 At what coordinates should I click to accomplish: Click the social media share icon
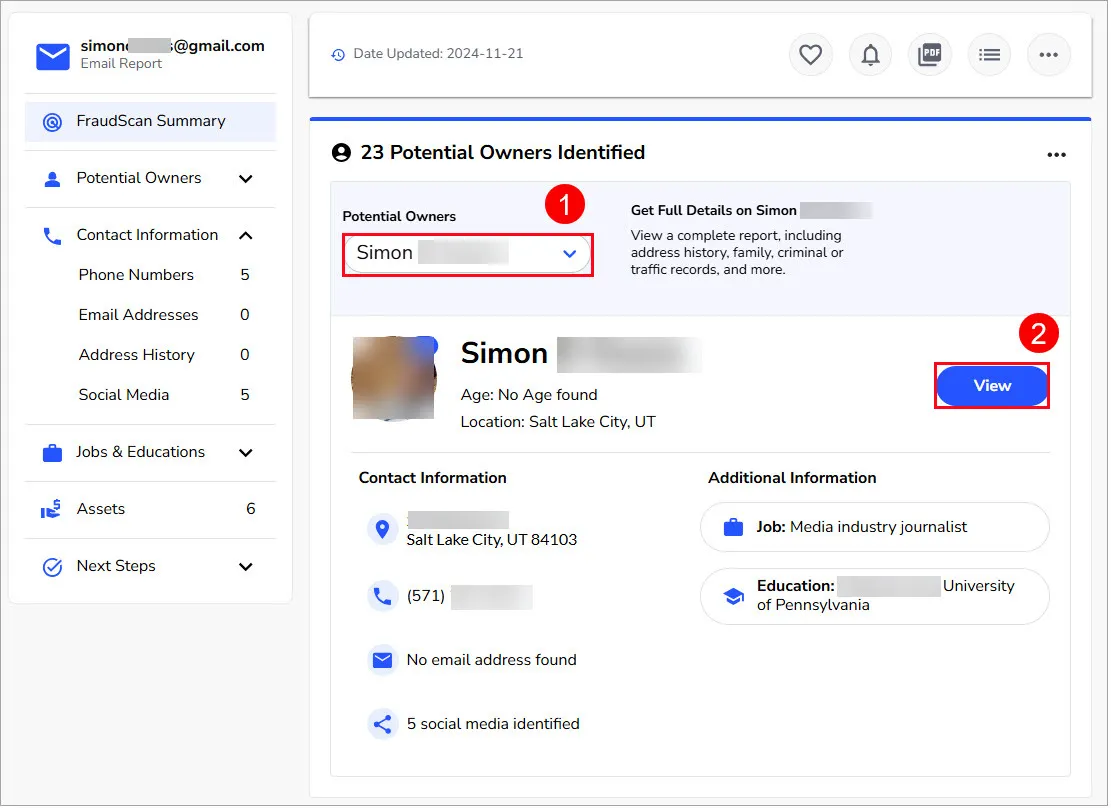click(x=382, y=724)
